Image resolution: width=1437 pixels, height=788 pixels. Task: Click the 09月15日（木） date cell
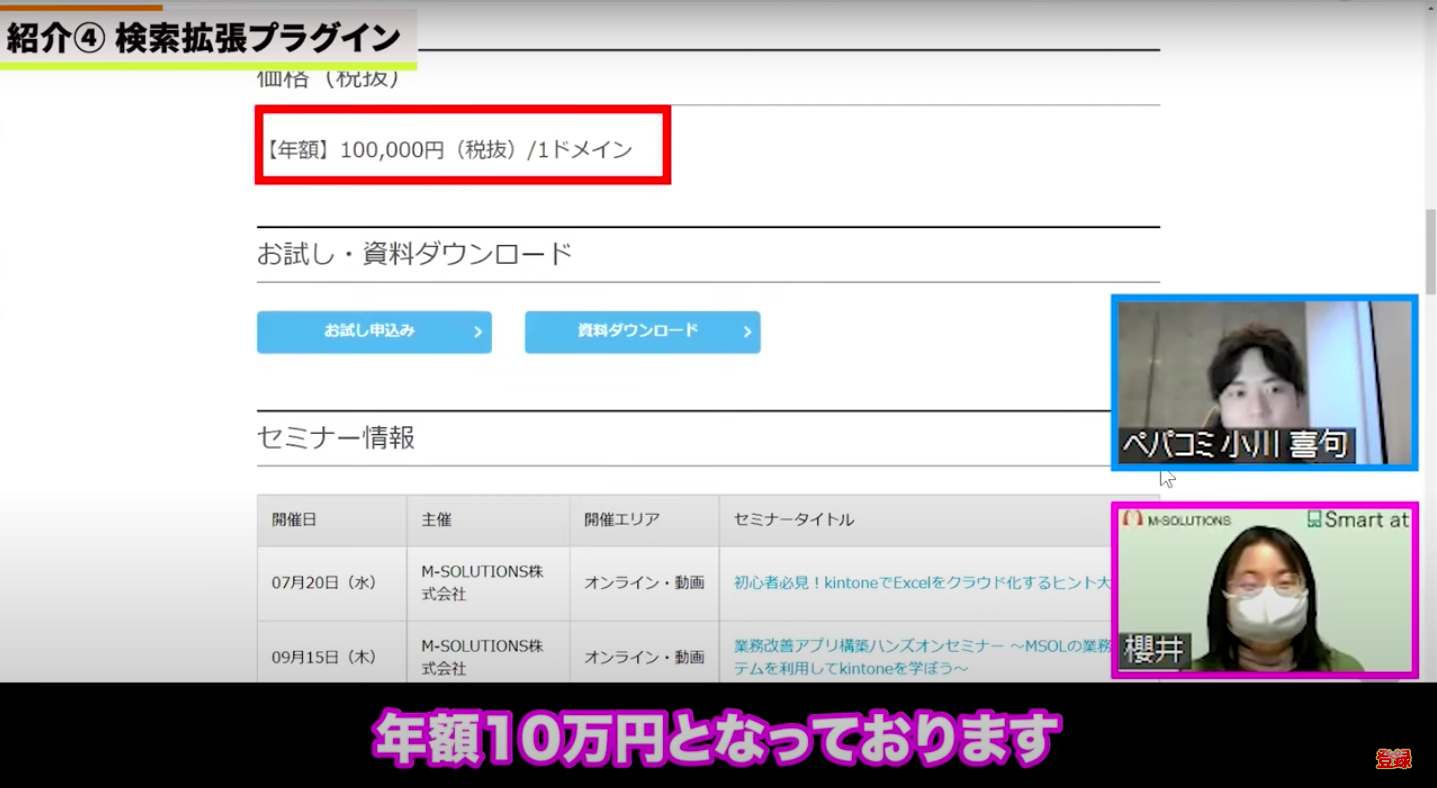point(324,657)
